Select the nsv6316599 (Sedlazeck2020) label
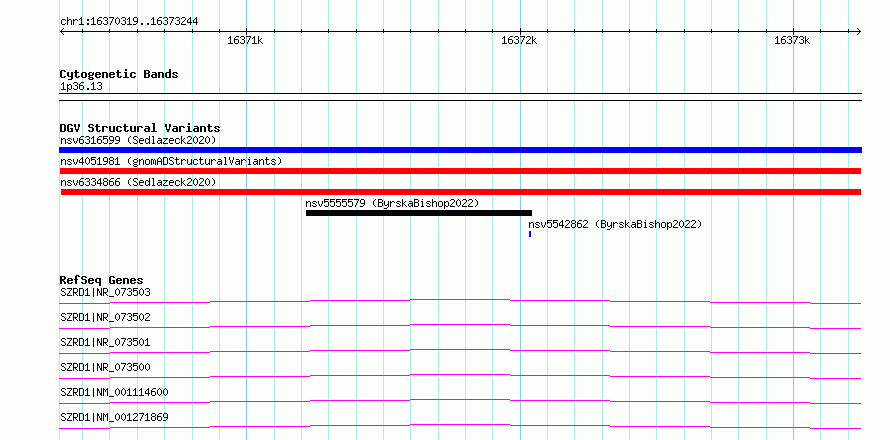The image size is (890, 440). [x=138, y=140]
